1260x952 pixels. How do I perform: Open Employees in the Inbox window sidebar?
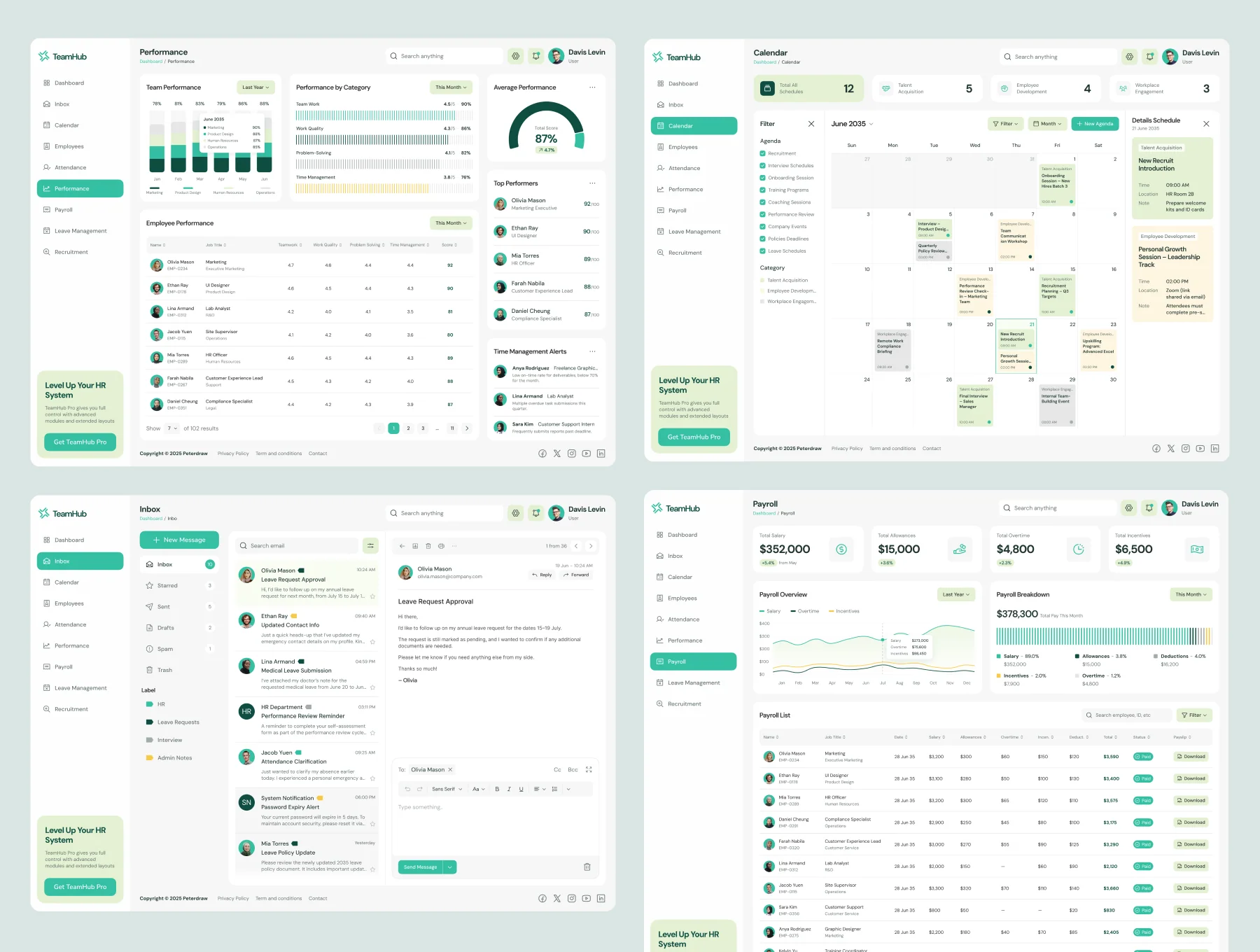tap(80, 603)
